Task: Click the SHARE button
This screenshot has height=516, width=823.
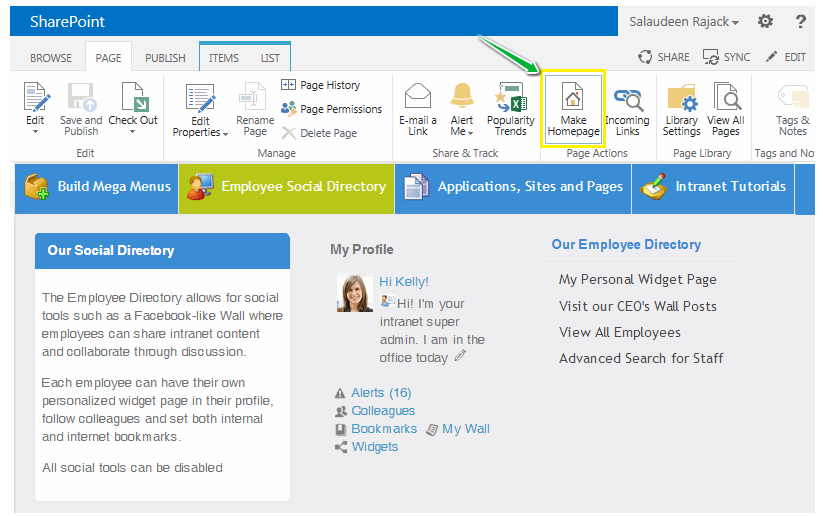Action: [663, 57]
